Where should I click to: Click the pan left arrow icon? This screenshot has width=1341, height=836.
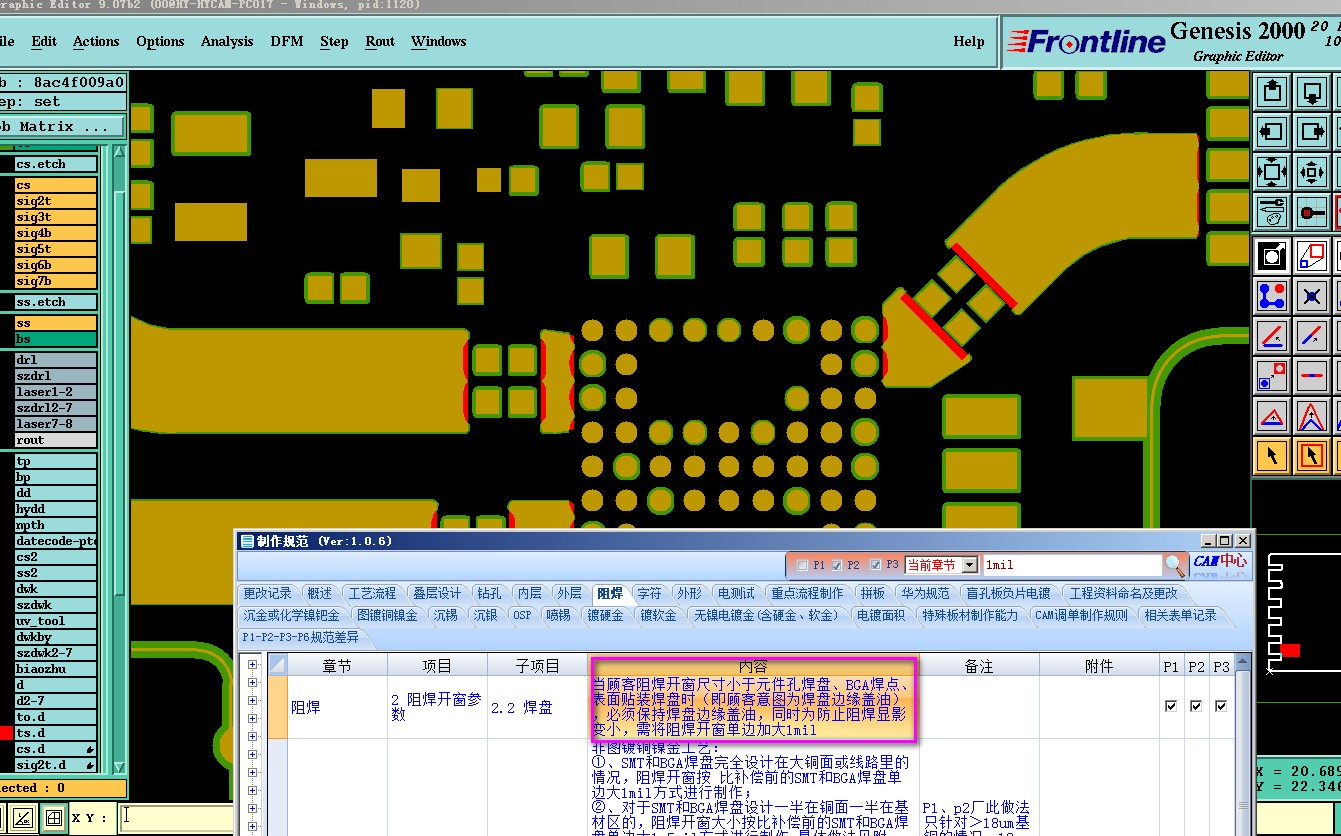click(x=1272, y=132)
